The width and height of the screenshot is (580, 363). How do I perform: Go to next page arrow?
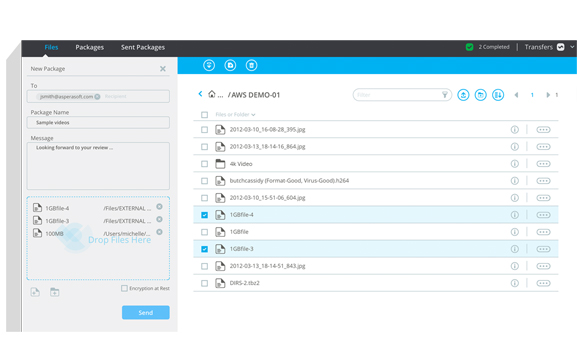[548, 95]
